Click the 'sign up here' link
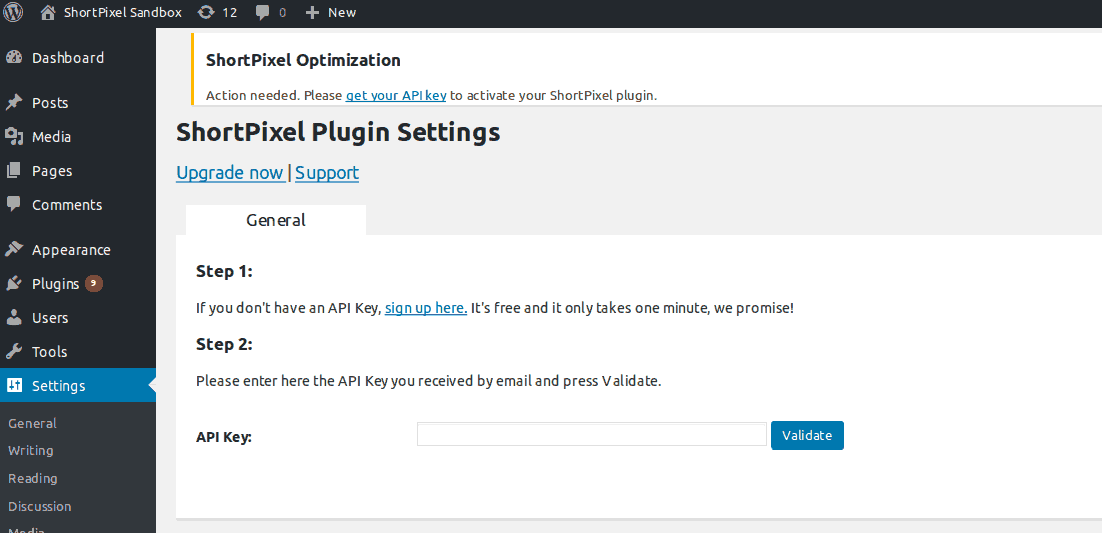Image resolution: width=1102 pixels, height=533 pixels. (x=426, y=308)
